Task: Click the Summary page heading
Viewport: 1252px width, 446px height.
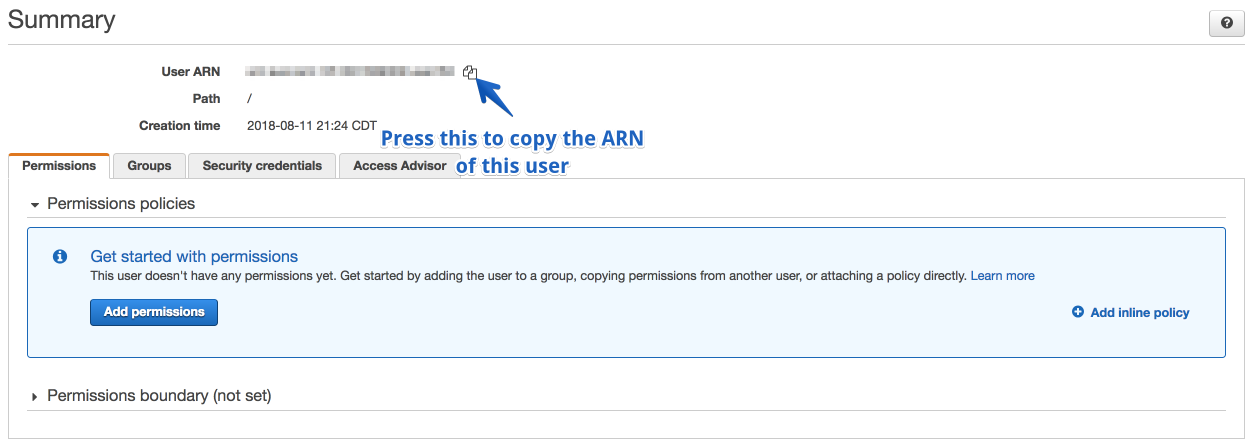Action: 61,19
